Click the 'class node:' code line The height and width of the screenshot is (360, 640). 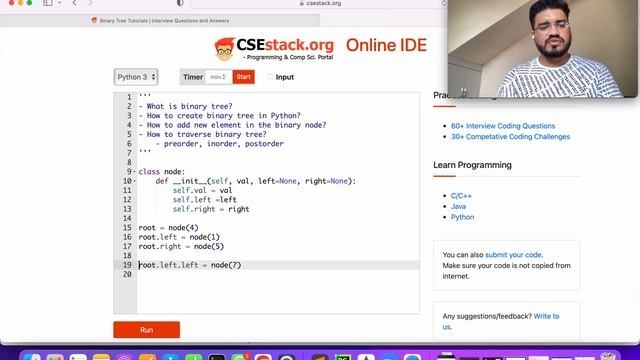click(162, 172)
